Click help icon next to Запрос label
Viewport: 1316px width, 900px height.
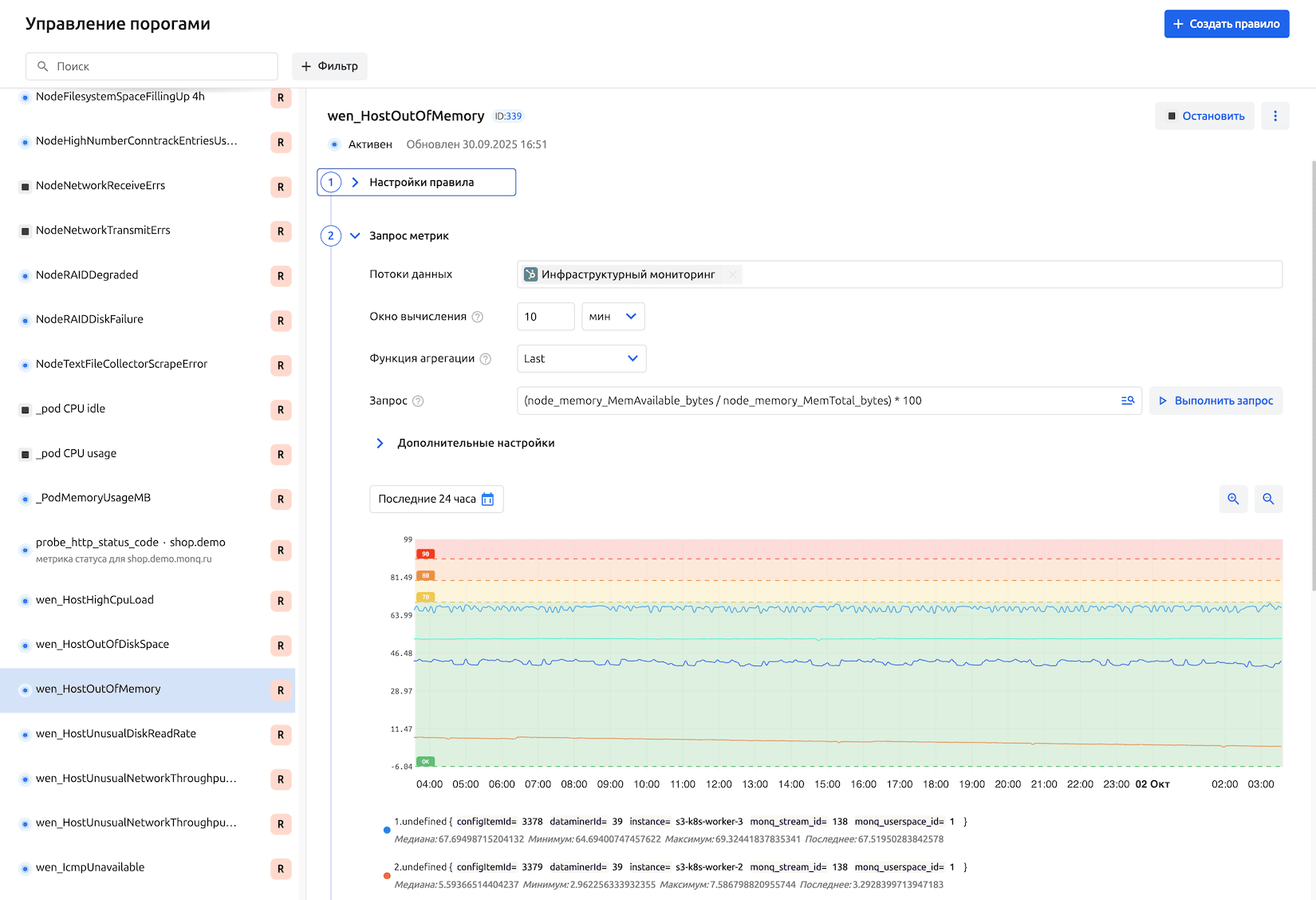pyautogui.click(x=418, y=401)
